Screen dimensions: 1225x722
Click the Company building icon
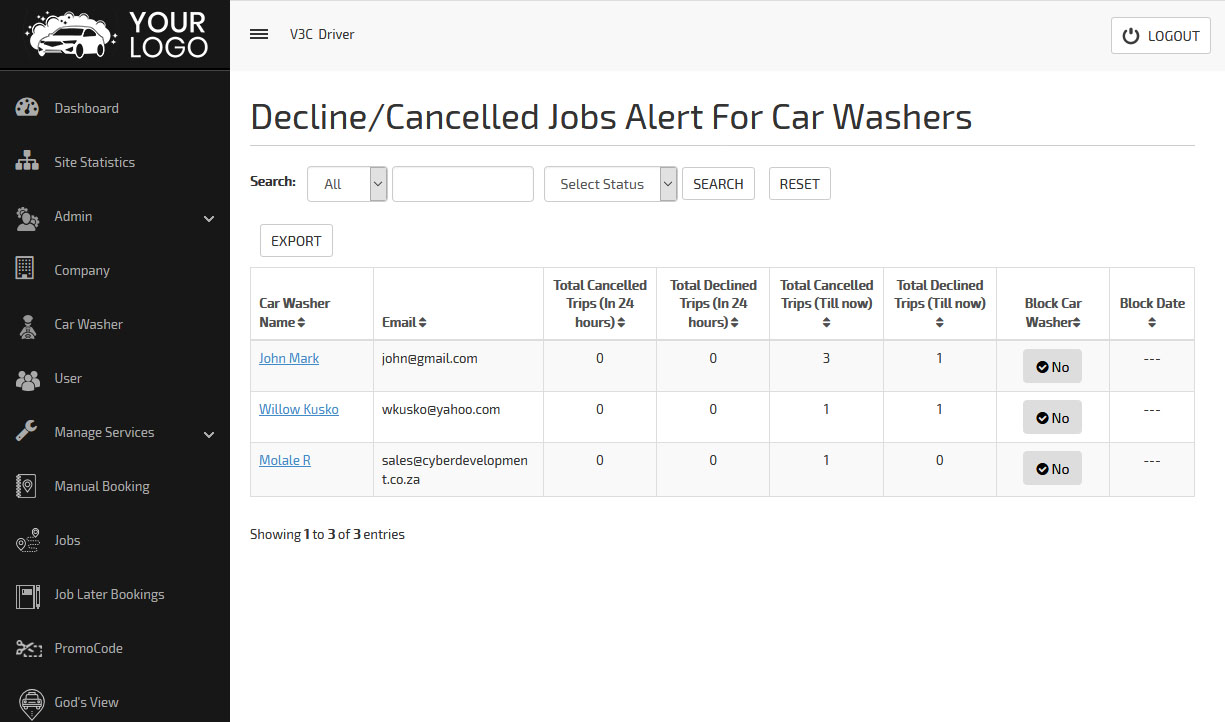[x=25, y=270]
